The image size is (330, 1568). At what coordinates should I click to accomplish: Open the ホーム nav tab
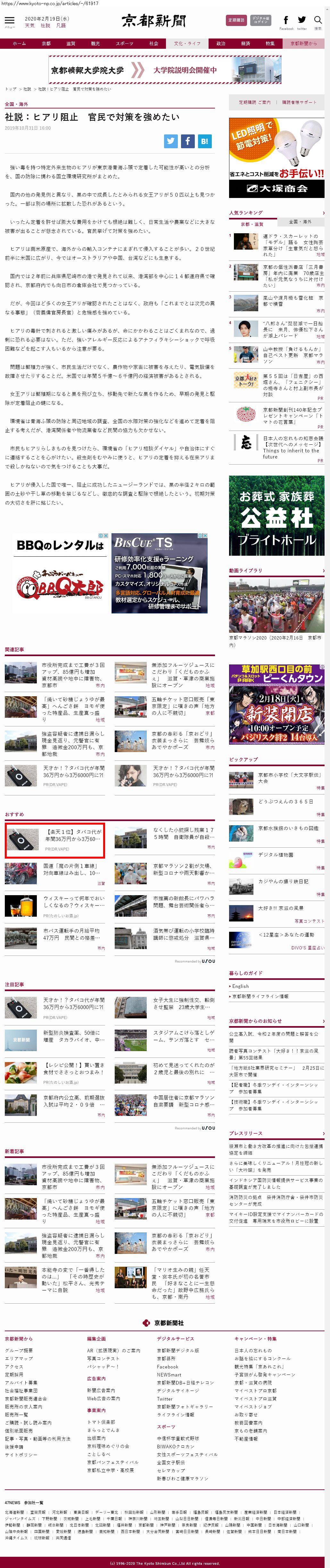(x=19, y=43)
